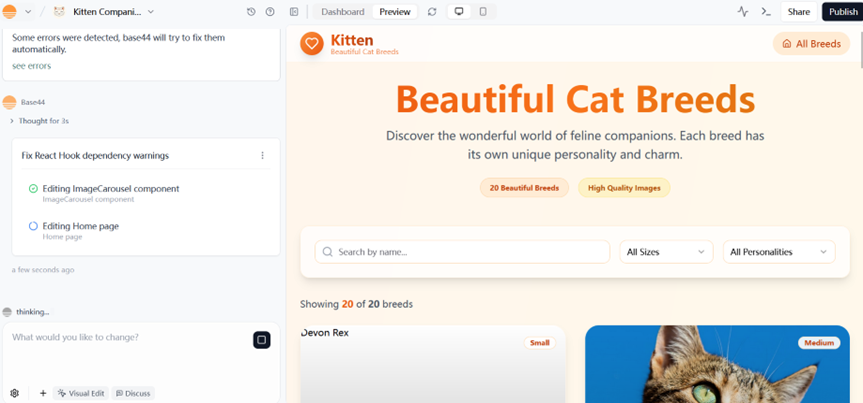Image resolution: width=863 pixels, height=403 pixels.
Task: Toggle Visual Edit mode
Action: (x=81, y=393)
